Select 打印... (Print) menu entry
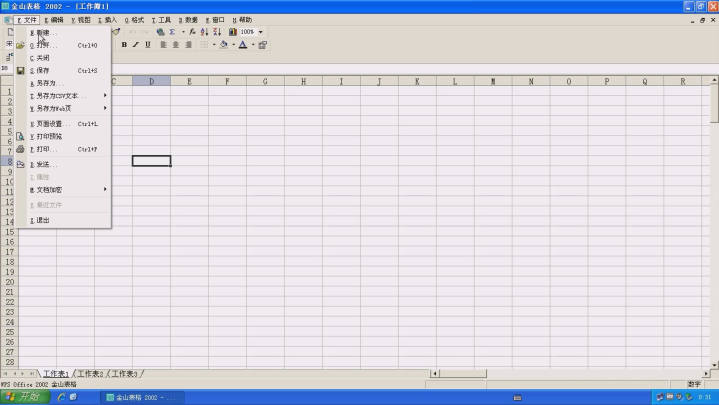 click(x=63, y=149)
